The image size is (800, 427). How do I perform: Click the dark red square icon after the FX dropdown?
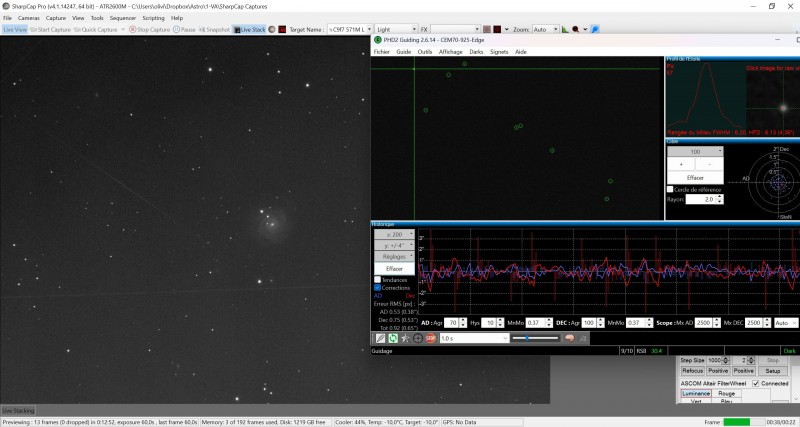(497, 30)
